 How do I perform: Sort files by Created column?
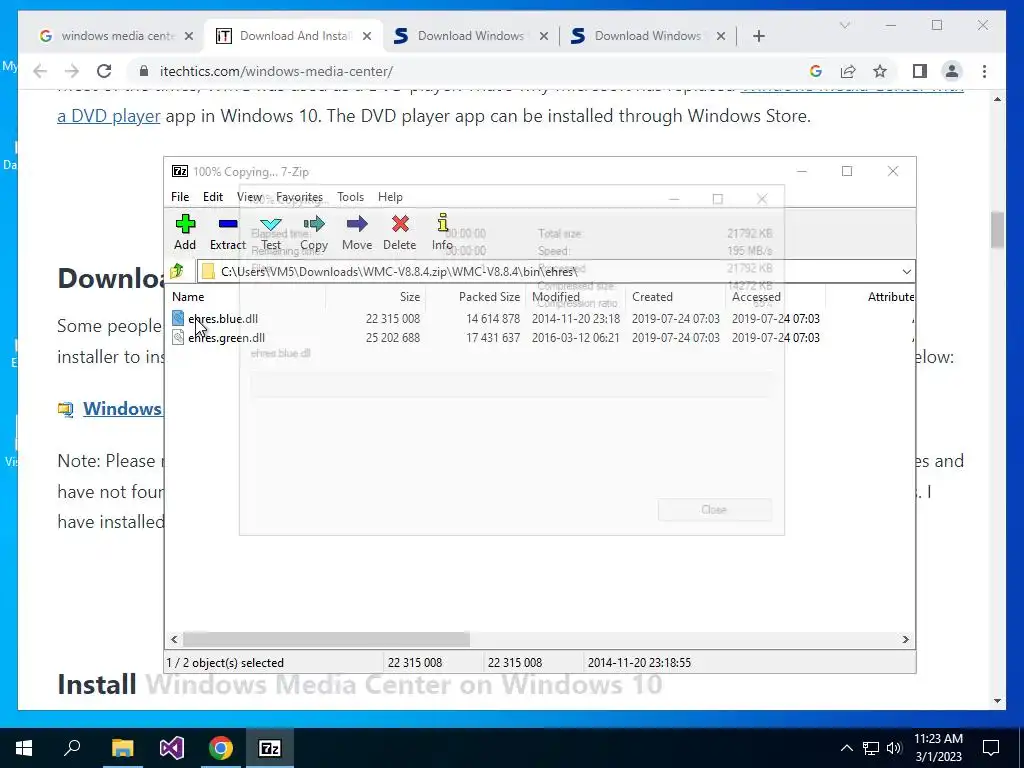[652, 296]
